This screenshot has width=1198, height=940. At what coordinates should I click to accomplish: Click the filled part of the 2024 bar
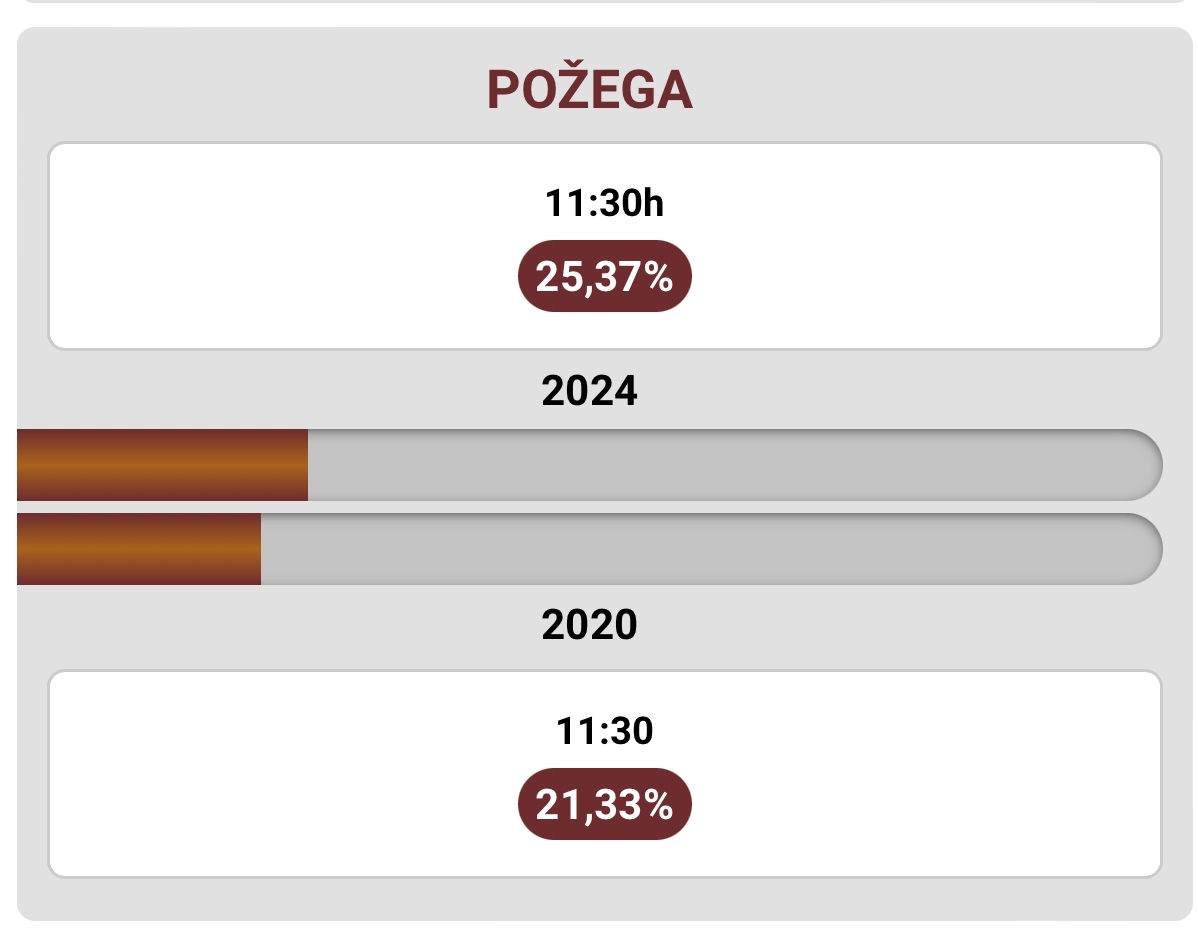pos(162,465)
